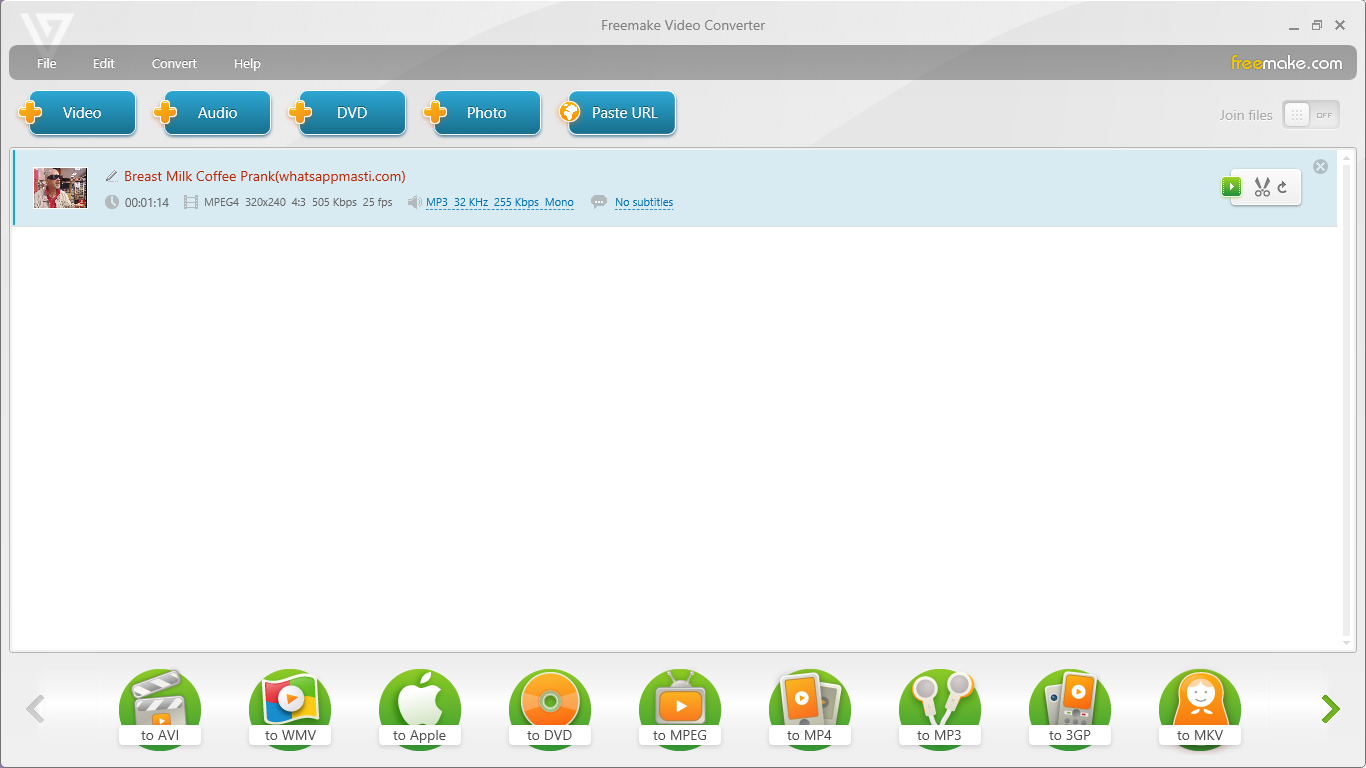
Task: Click the to DVD burn icon
Action: point(550,709)
